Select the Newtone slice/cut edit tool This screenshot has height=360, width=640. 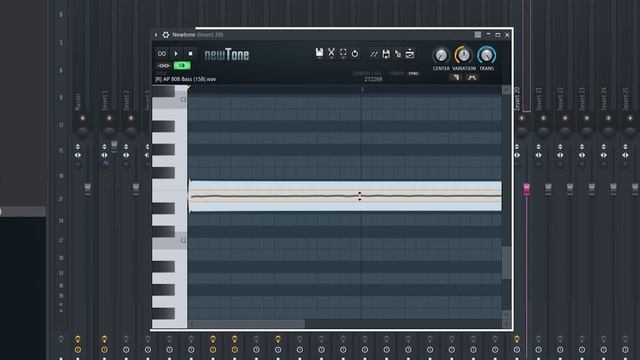(x=331, y=53)
